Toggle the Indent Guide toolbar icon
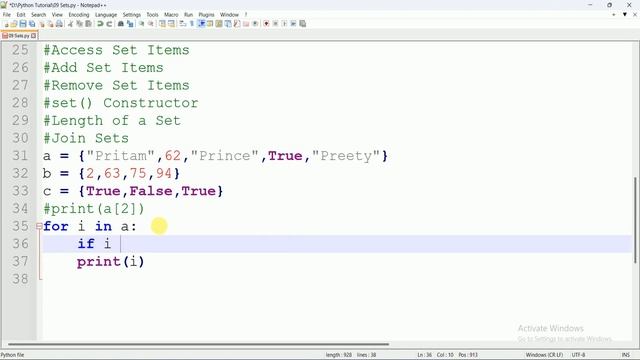 pyautogui.click(x=201, y=24)
